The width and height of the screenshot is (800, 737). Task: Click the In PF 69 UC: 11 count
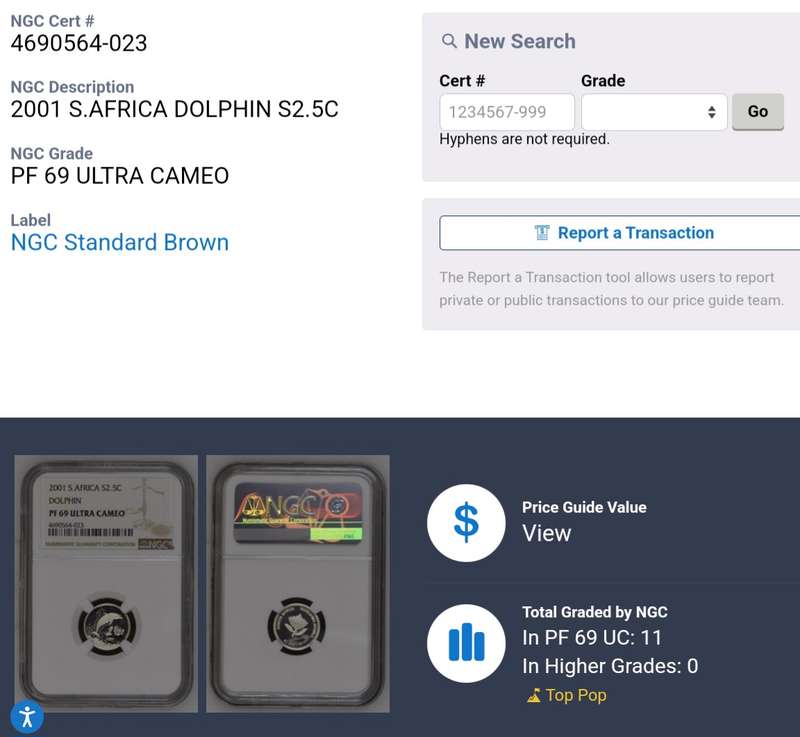pyautogui.click(x=592, y=638)
